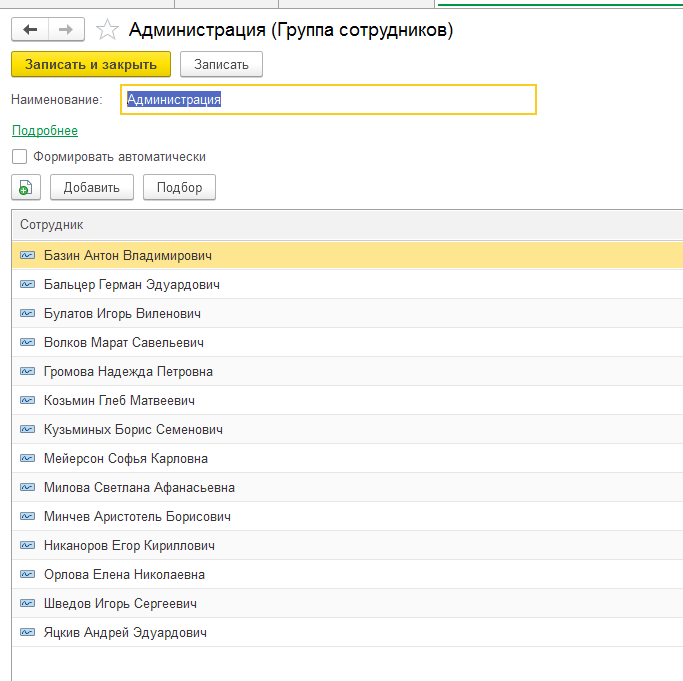Click row icon beside Яцкив Андрей Эдуардович
The image size is (683, 681).
point(27,633)
